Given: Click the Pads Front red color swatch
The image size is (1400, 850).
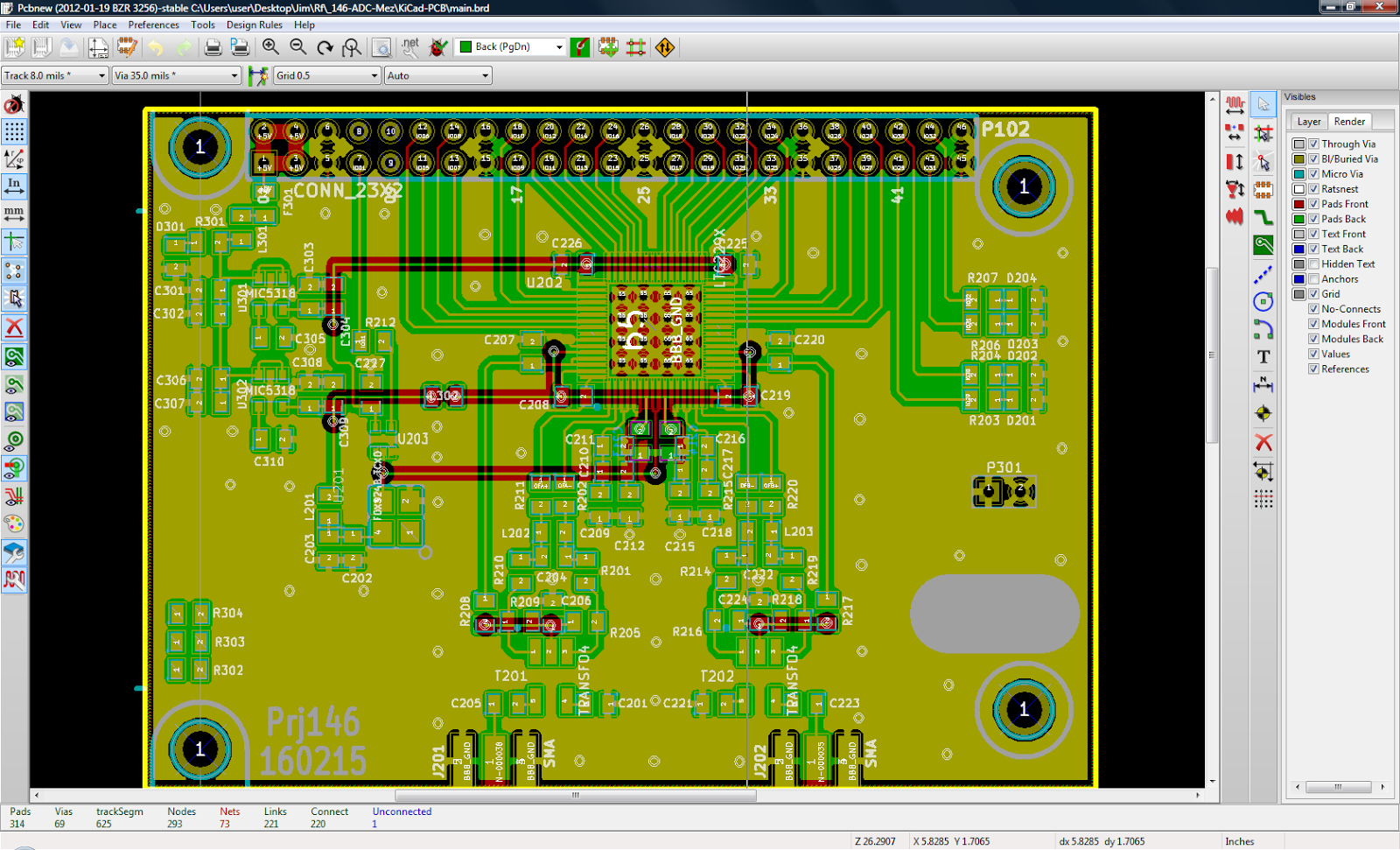Looking at the screenshot, I should click(1299, 203).
